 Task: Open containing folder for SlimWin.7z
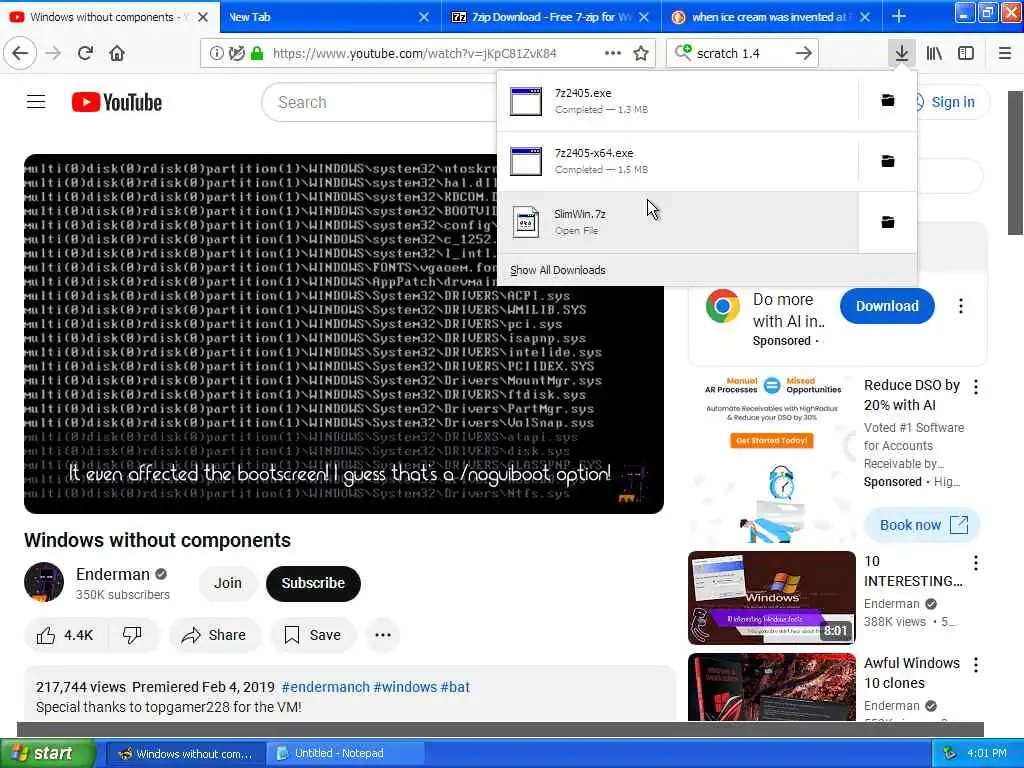point(888,222)
